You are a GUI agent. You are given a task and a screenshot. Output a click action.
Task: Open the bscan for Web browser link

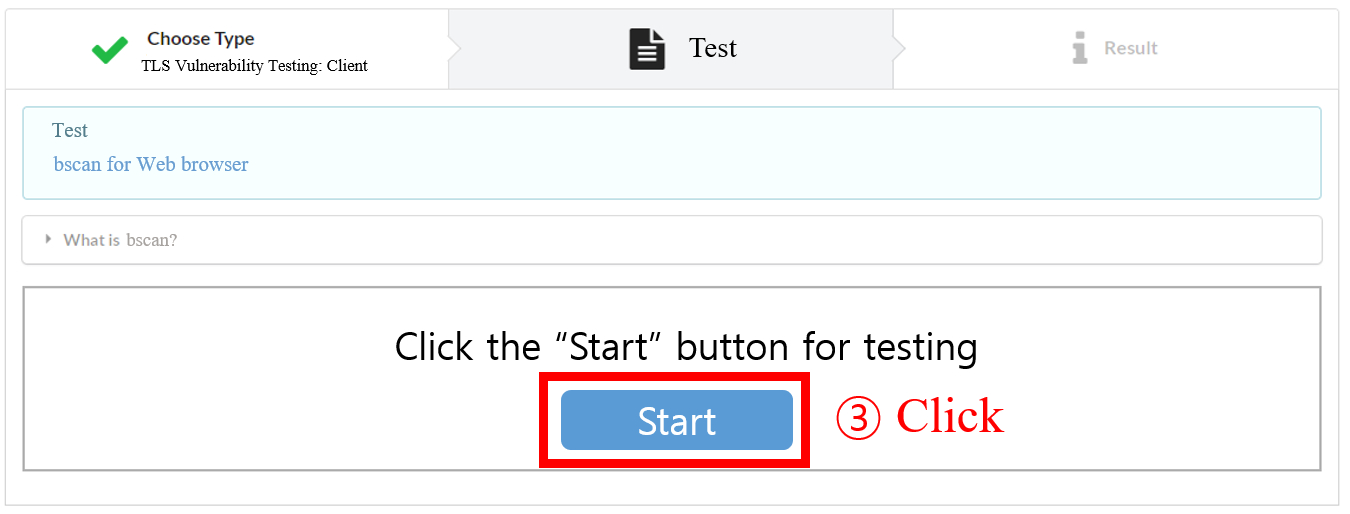tap(150, 164)
